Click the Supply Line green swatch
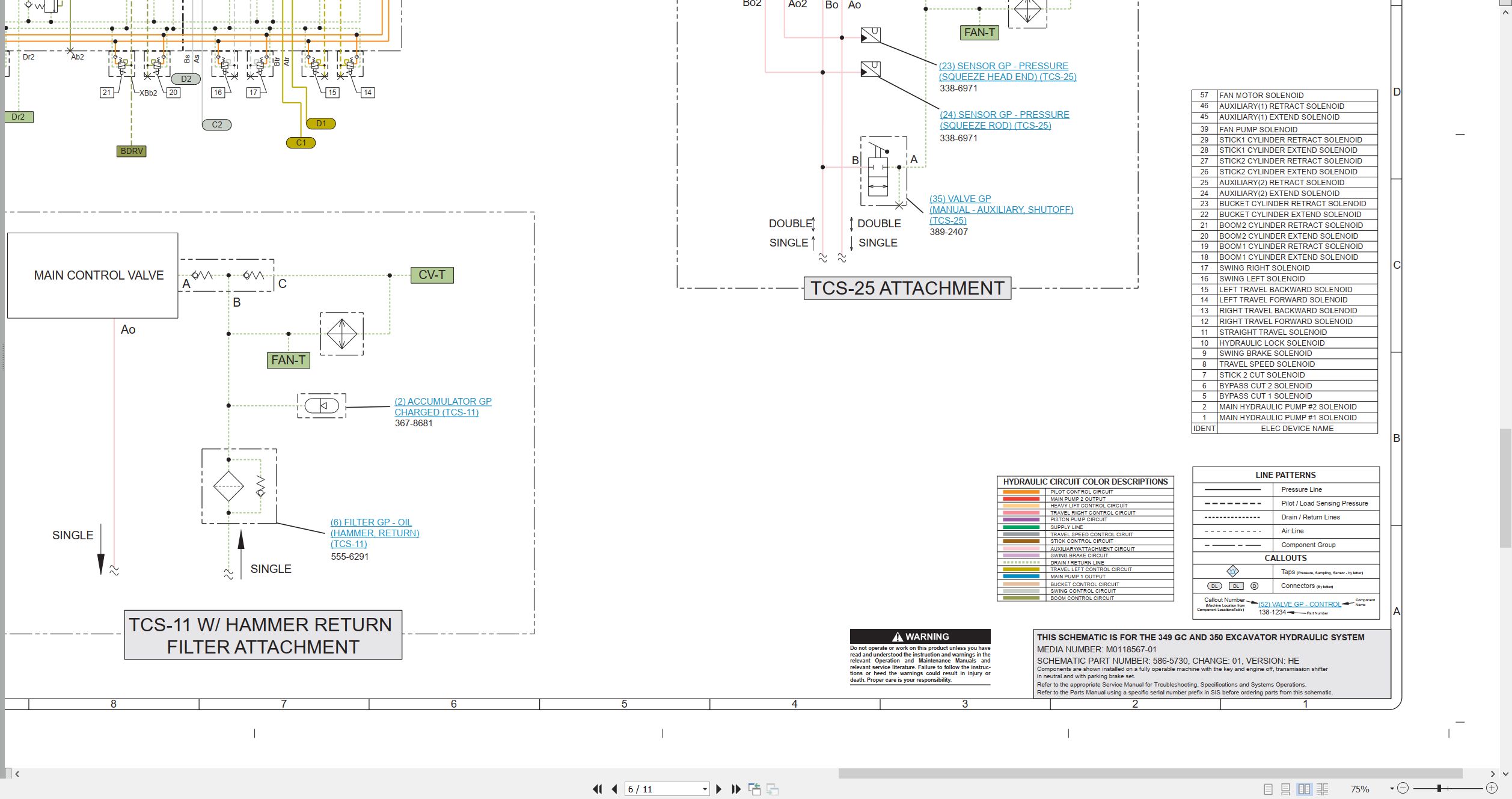Image resolution: width=1512 pixels, height=799 pixels. point(1021,527)
